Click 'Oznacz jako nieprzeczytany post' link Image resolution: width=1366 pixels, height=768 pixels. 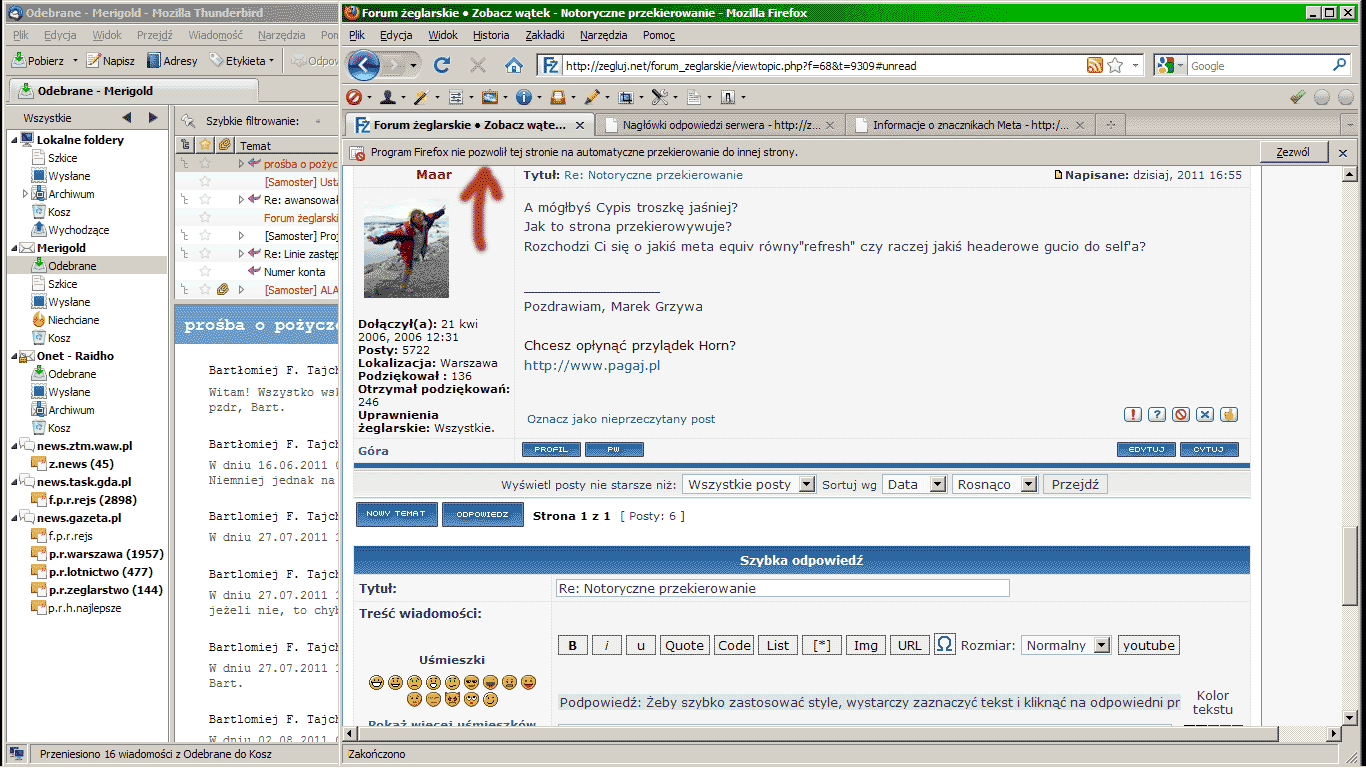(x=621, y=419)
